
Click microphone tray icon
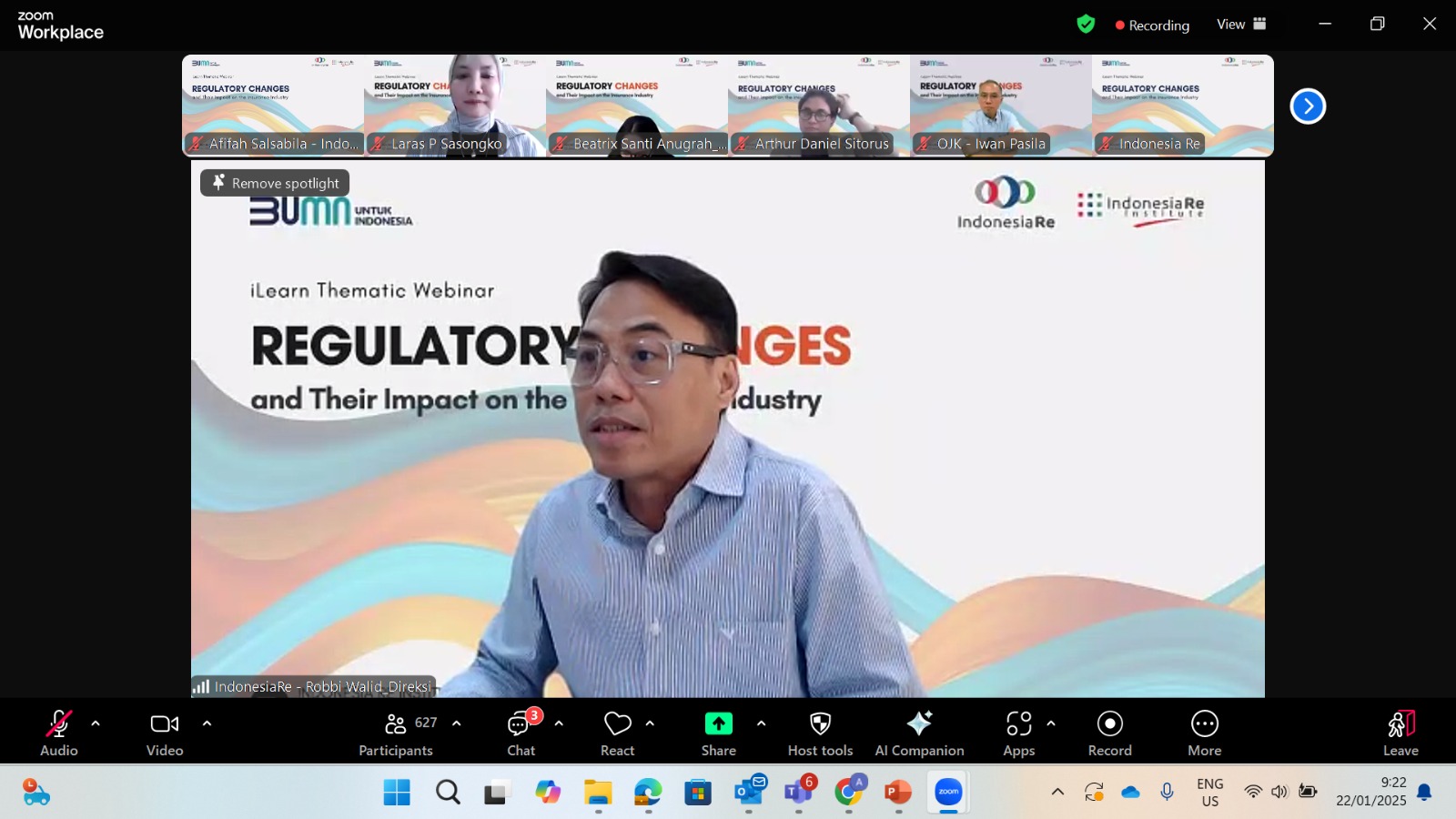(x=1168, y=793)
